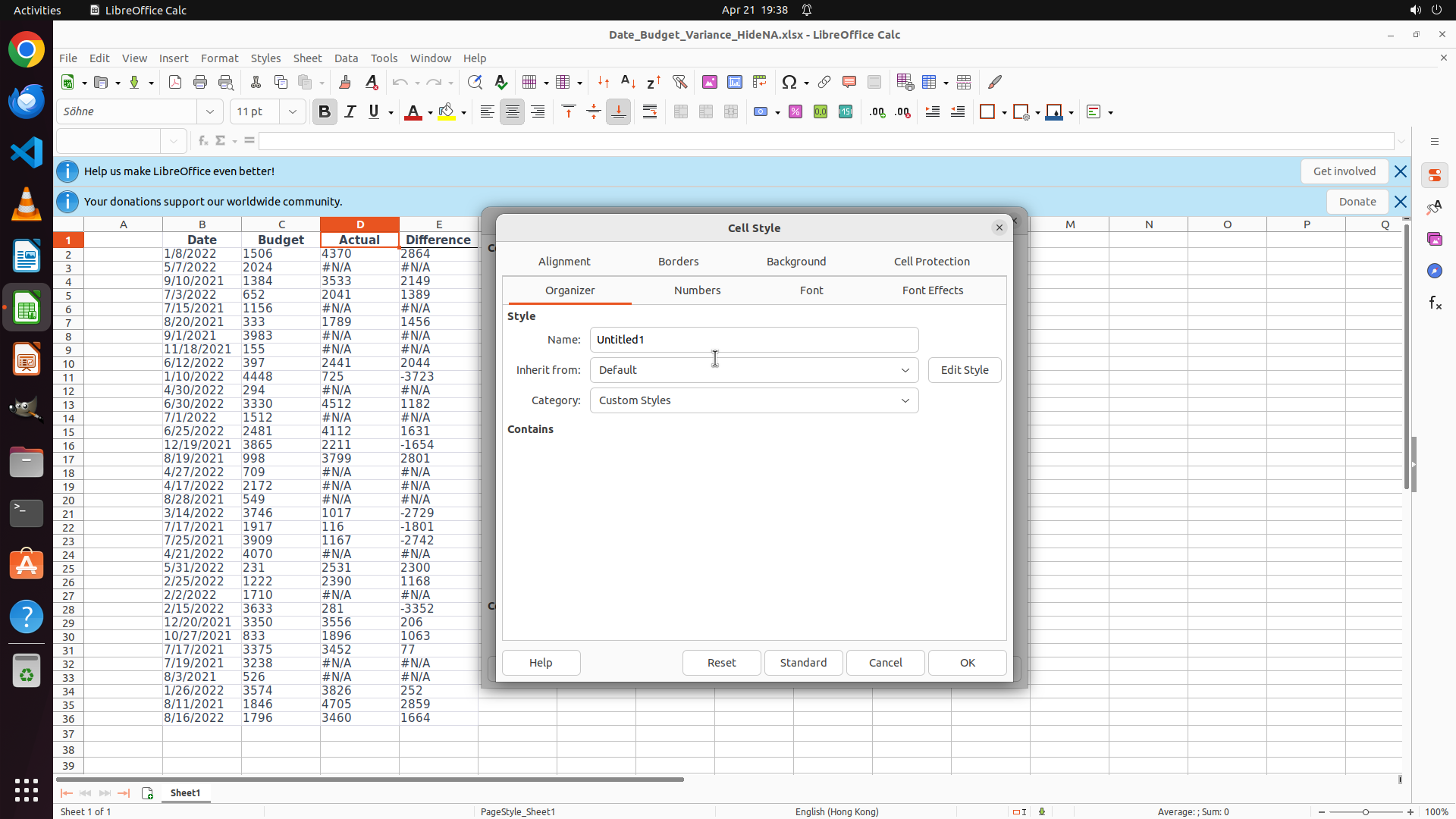The image size is (1456, 819).
Task: Open the Borders tab
Action: point(678,262)
